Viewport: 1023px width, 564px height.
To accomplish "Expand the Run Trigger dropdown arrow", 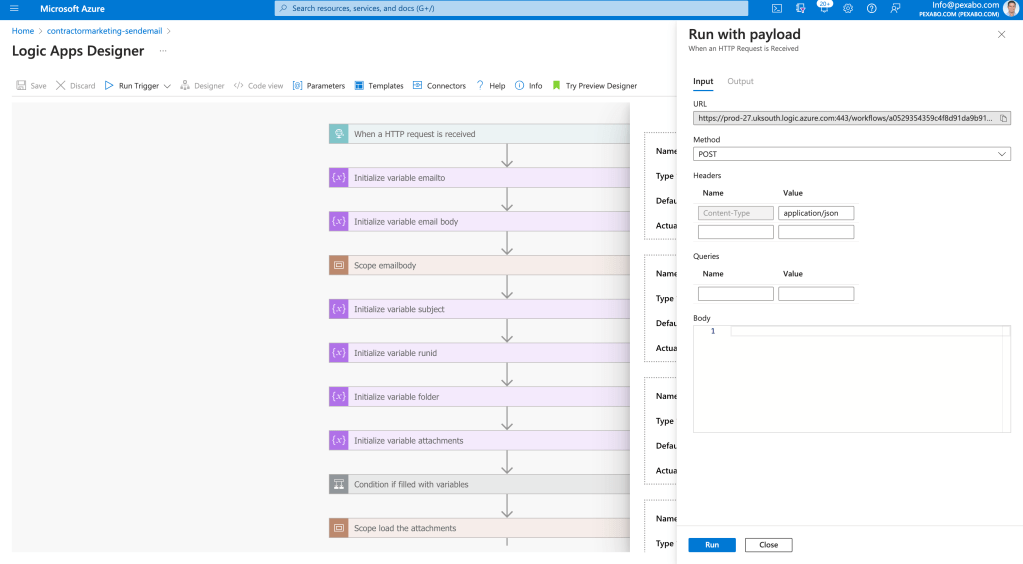I will pyautogui.click(x=167, y=86).
